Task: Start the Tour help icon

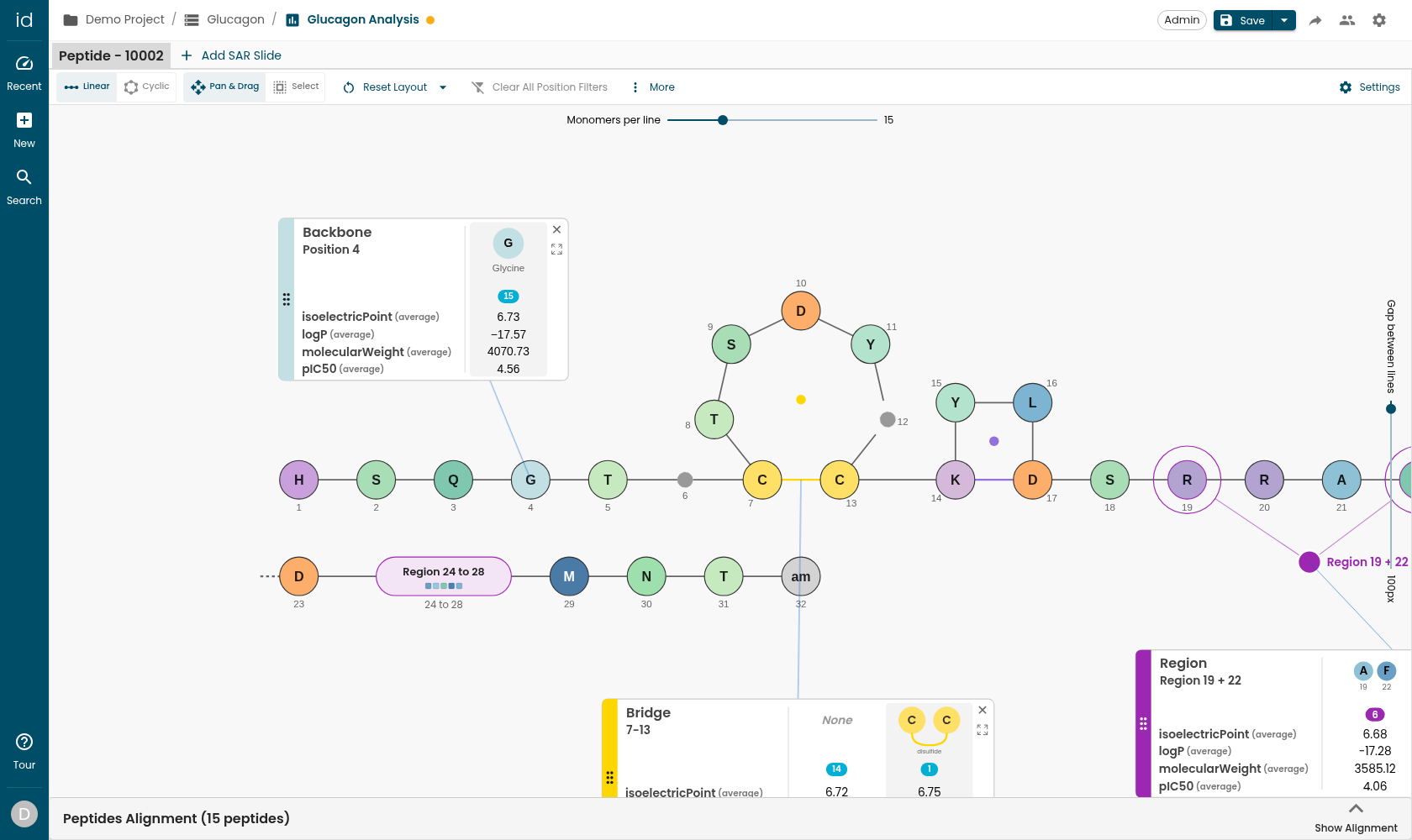Action: click(x=24, y=742)
